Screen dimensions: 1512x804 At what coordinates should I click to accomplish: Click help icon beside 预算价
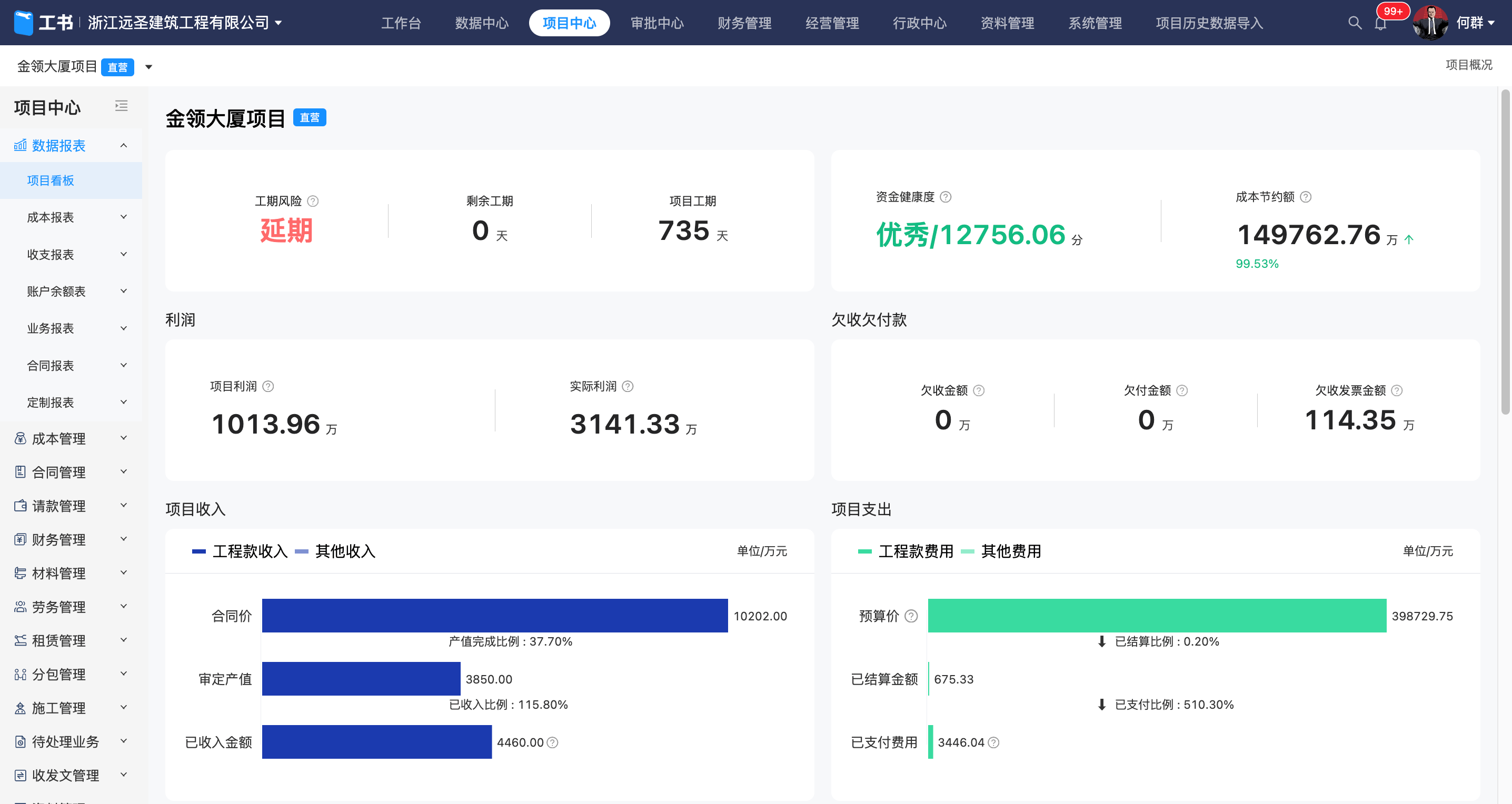point(911,616)
